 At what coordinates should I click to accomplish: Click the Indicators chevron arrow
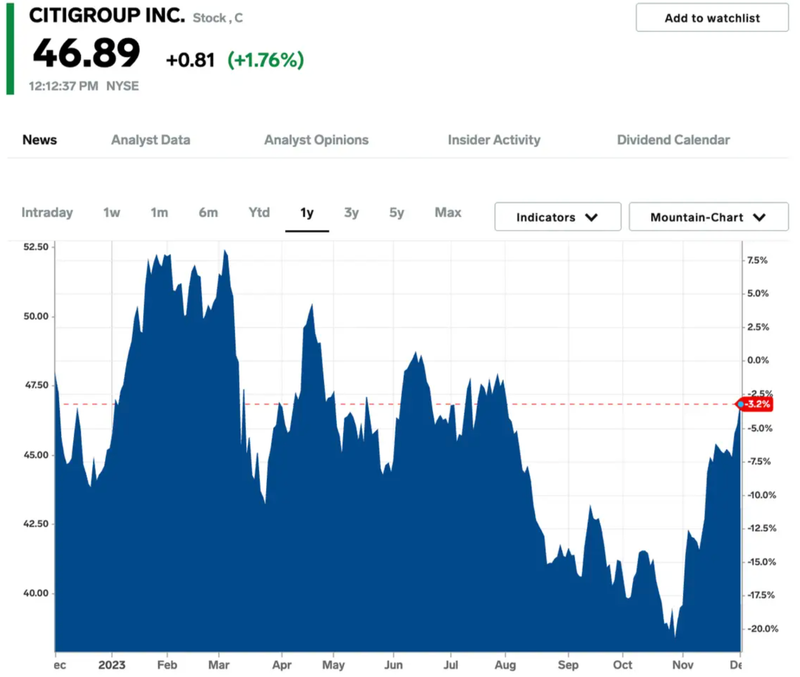591,217
